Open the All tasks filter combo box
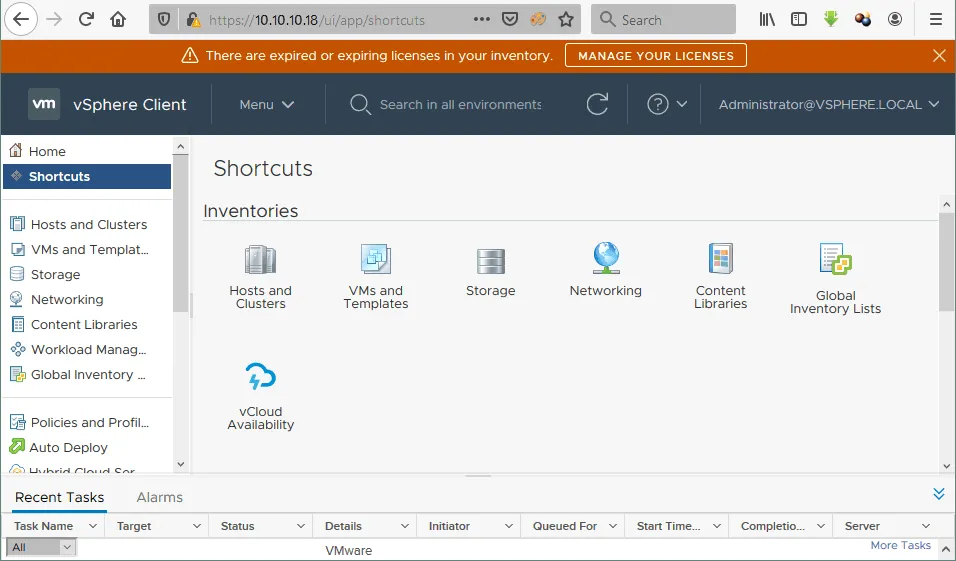Screen dimensions: 956x561 tap(41, 547)
